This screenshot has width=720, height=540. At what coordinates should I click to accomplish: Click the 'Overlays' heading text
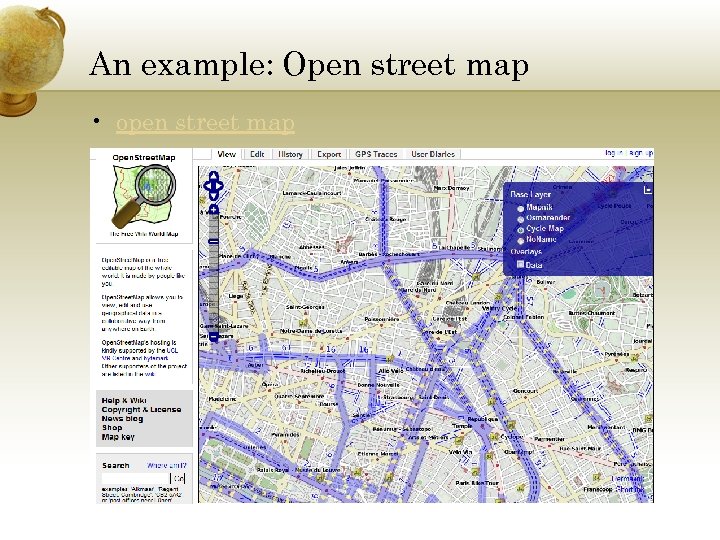click(526, 252)
